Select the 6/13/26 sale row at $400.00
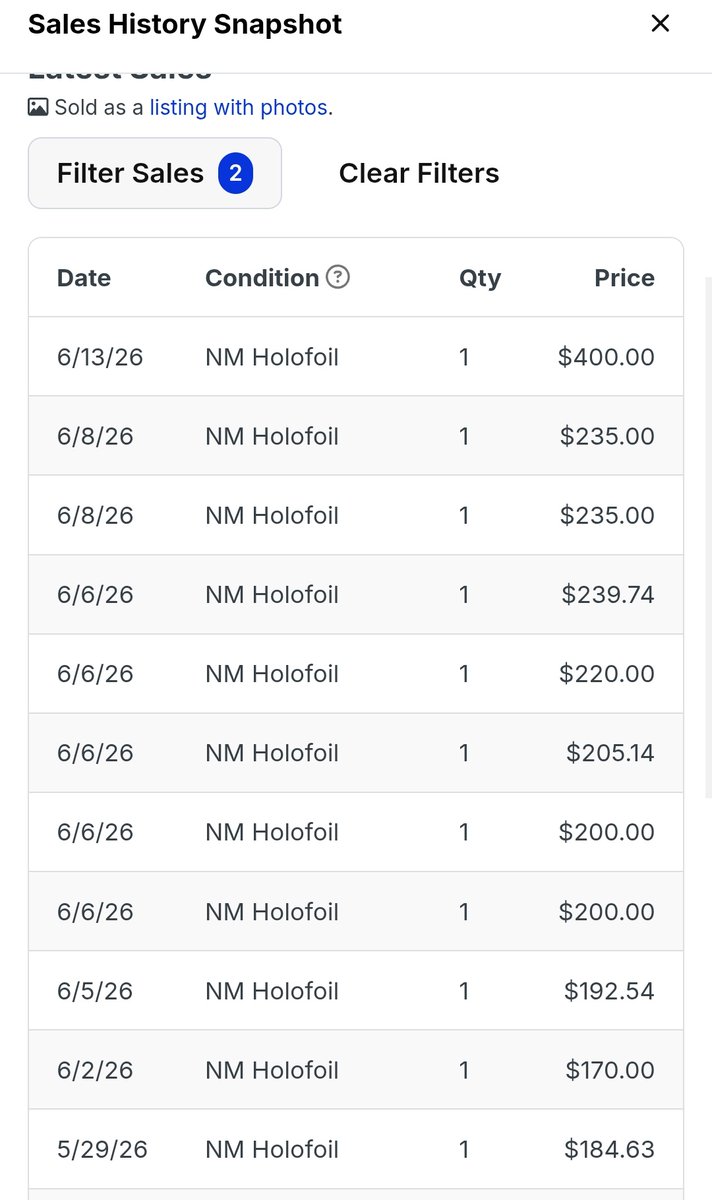The height and width of the screenshot is (1200, 712). click(356, 357)
